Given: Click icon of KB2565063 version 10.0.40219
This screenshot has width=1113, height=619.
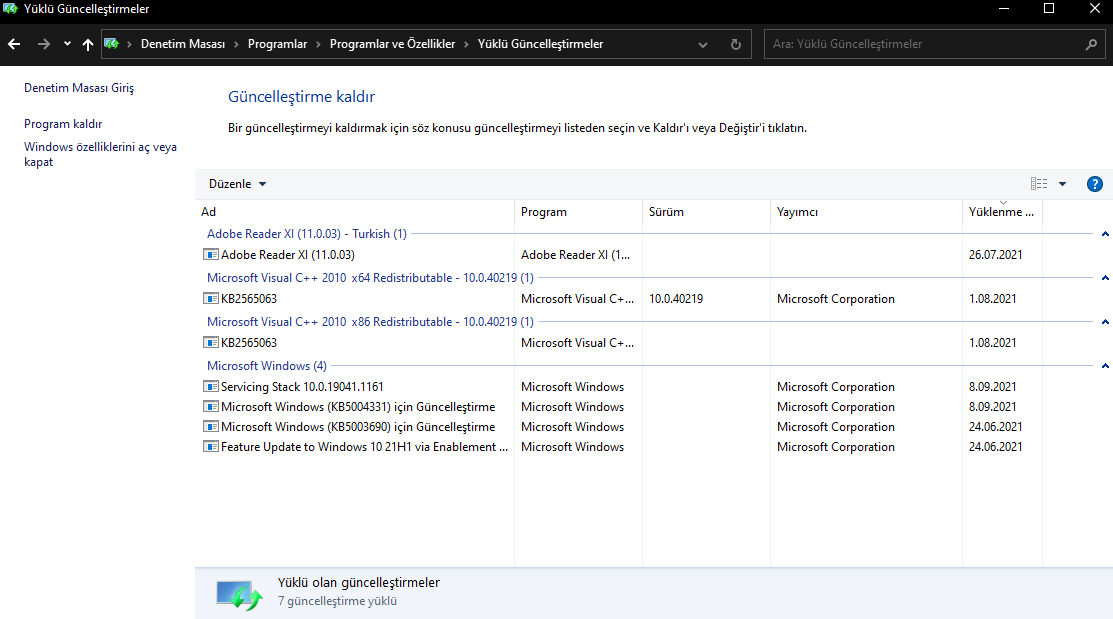Looking at the screenshot, I should coord(211,299).
